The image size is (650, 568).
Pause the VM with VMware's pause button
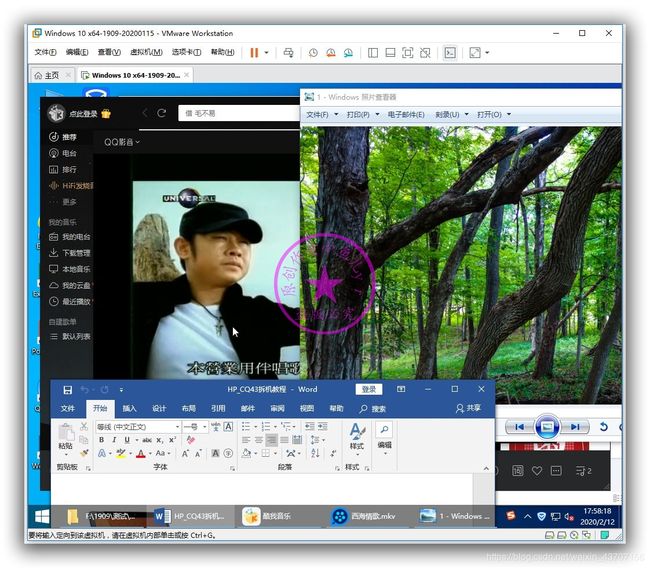click(254, 53)
